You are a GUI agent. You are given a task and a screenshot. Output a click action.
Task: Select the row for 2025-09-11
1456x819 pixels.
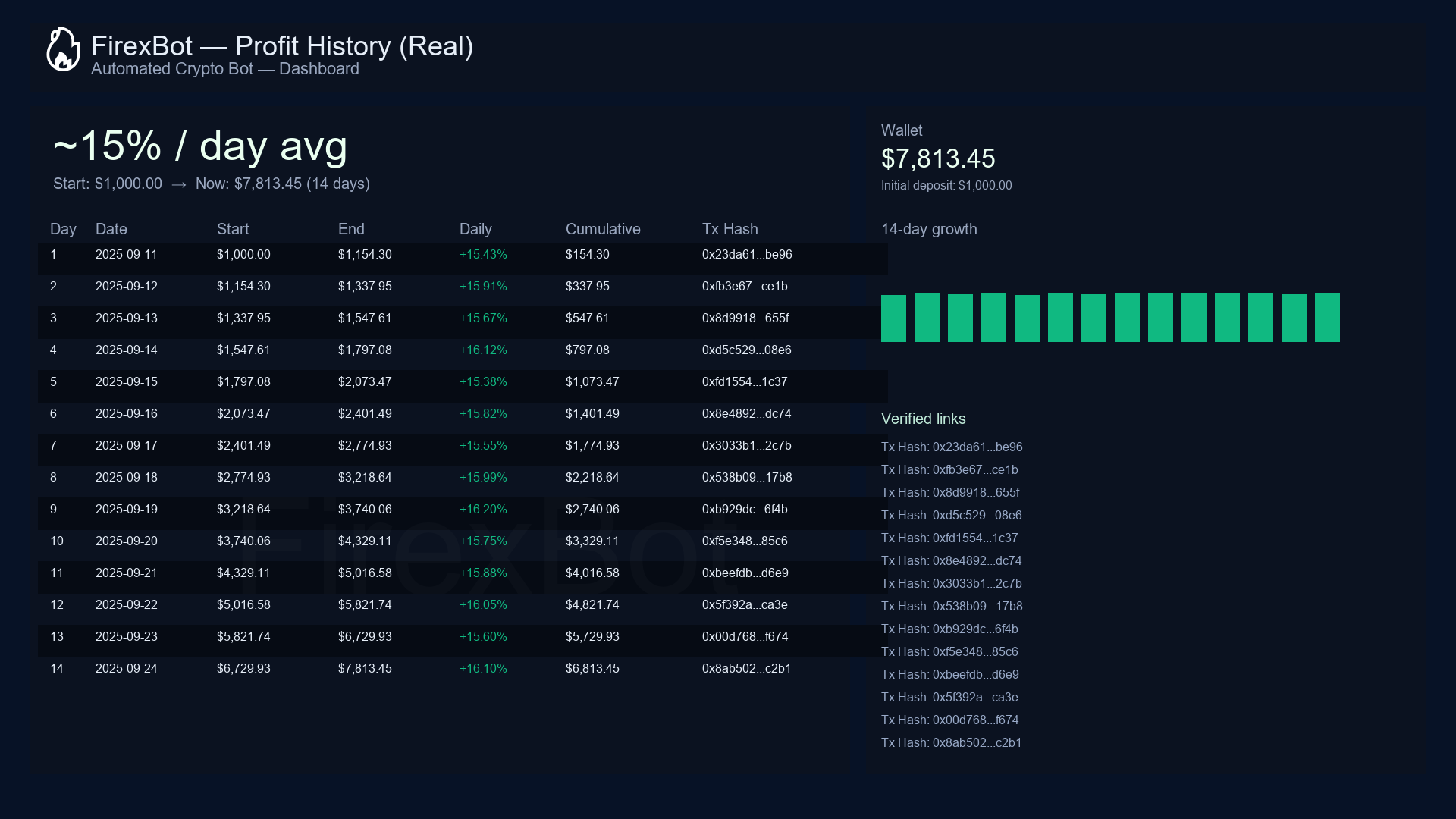[x=455, y=255]
